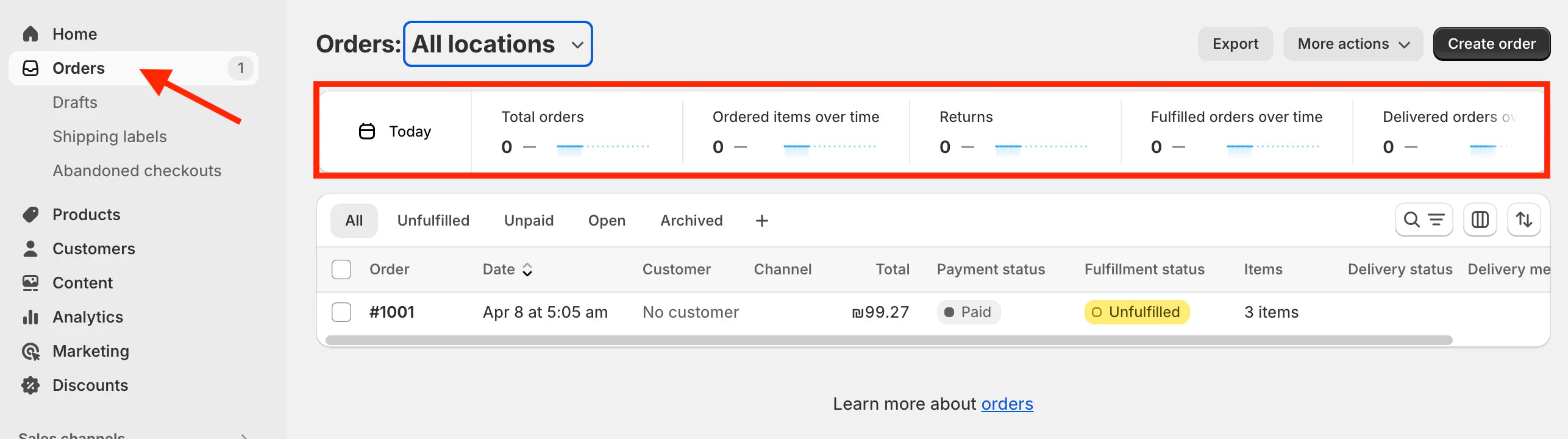Viewport: 1568px width, 439px height.
Task: Switch to the Open tab
Action: coord(607,221)
